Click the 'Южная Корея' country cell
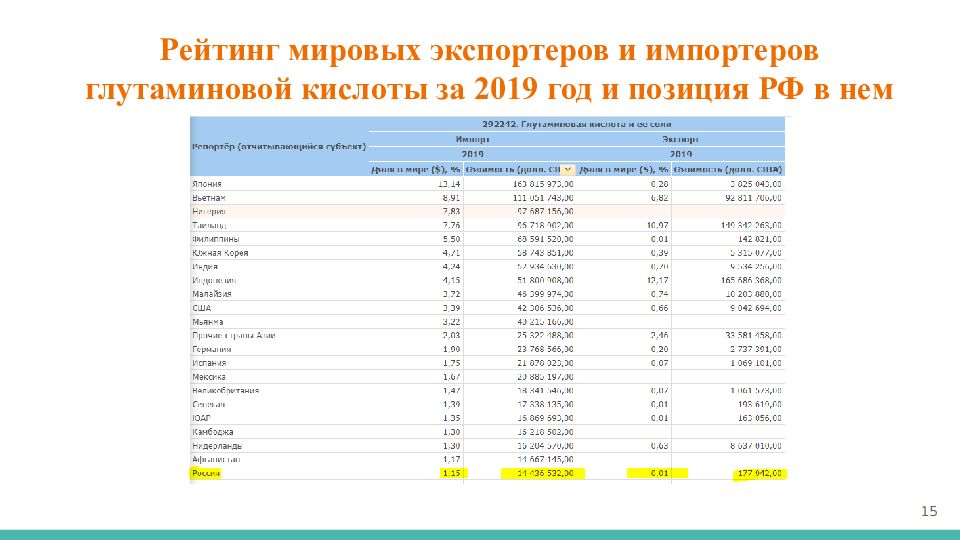This screenshot has width=960, height=540. [220, 253]
